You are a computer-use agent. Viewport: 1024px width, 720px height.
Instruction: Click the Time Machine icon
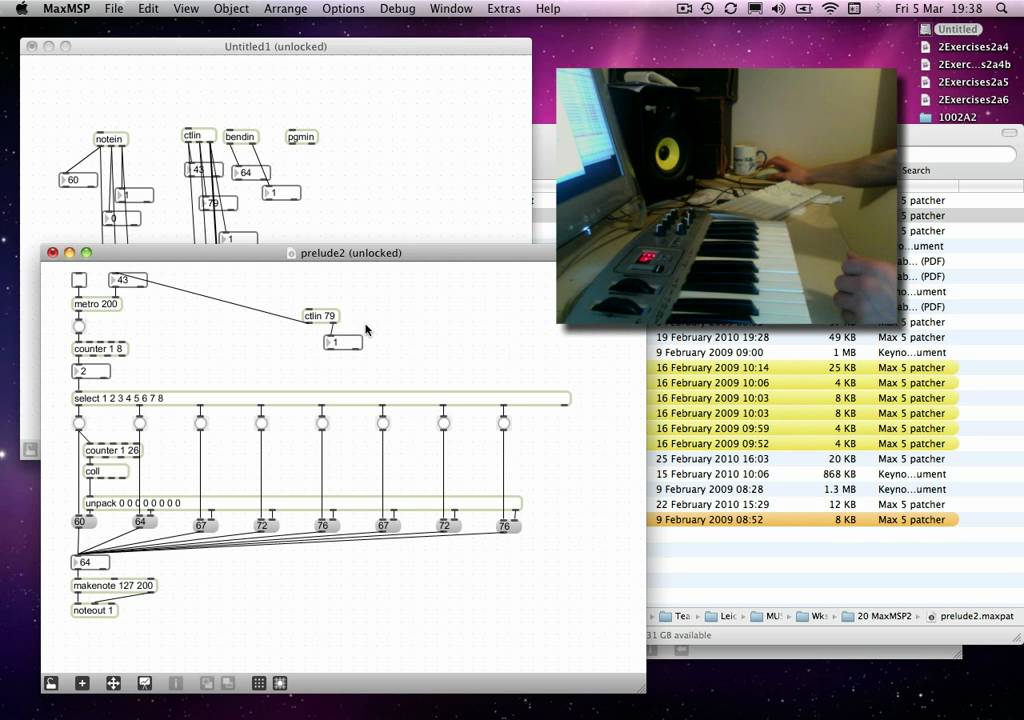(707, 8)
